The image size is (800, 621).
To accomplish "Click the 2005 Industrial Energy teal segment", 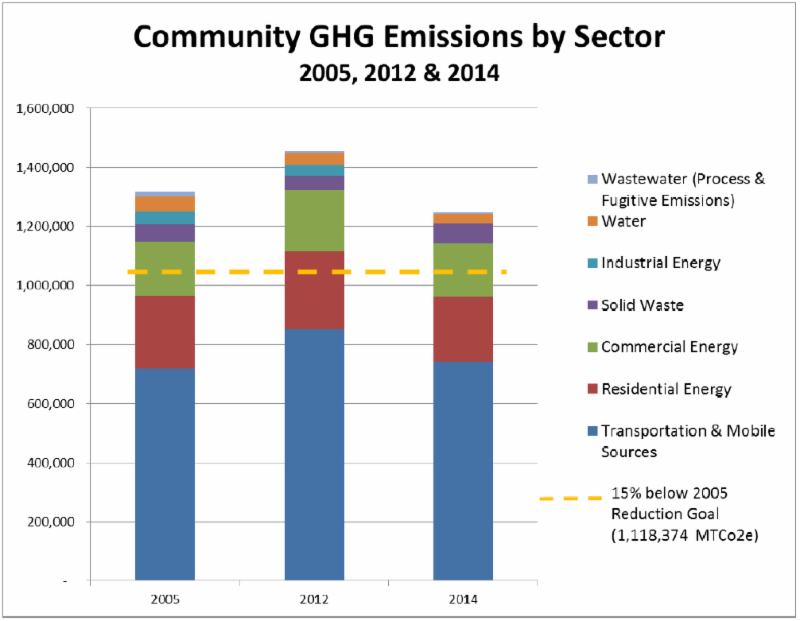I will pyautogui.click(x=165, y=218).
